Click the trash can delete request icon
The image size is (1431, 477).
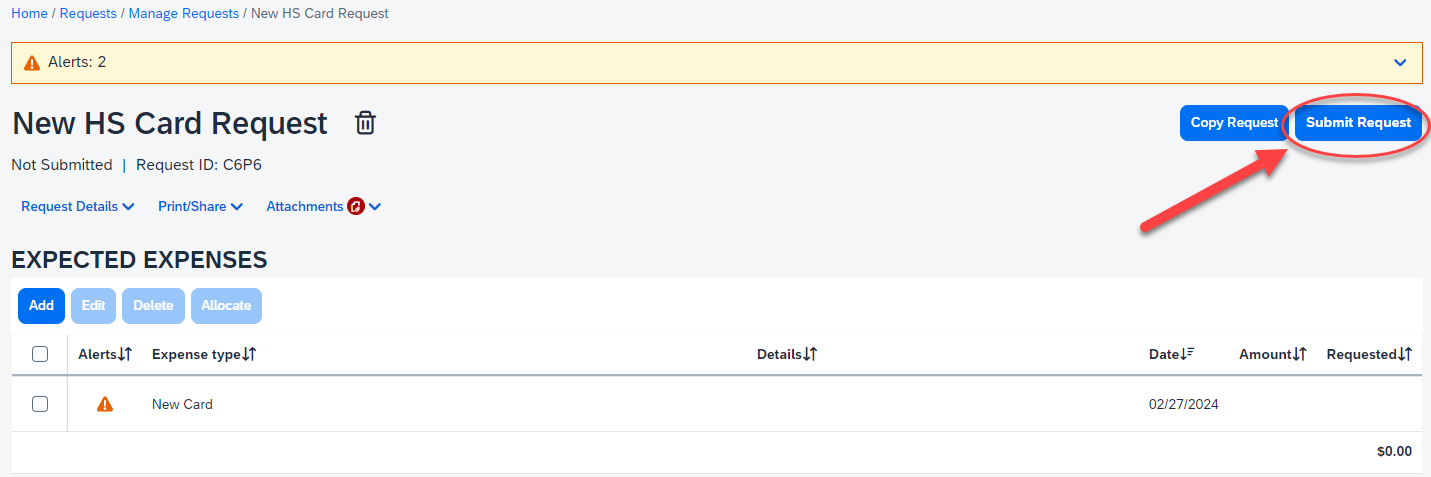pyautogui.click(x=366, y=123)
